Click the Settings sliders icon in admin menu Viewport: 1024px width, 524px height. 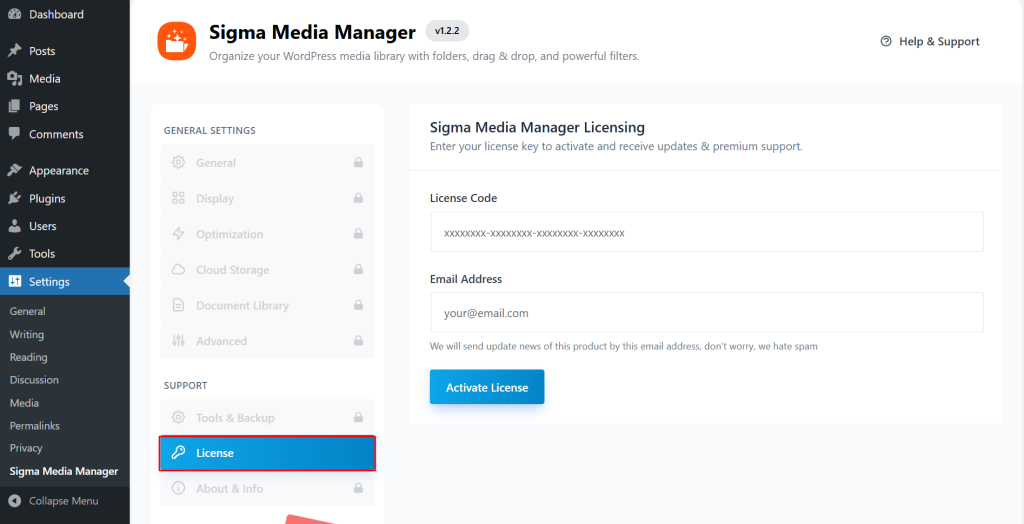pos(14,282)
